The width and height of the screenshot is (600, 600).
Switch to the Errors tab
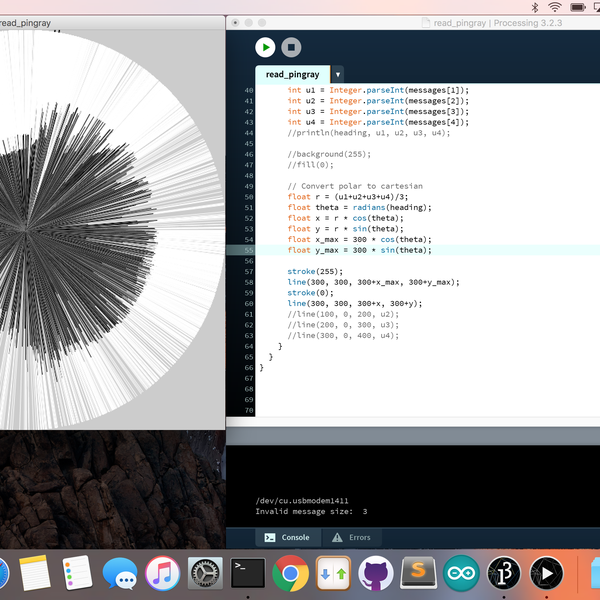[350, 537]
